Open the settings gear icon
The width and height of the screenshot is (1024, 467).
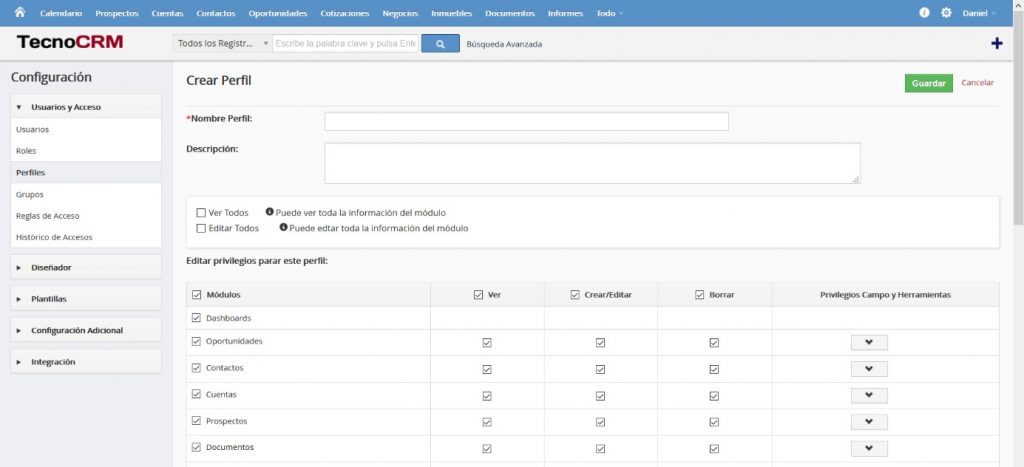[946, 13]
